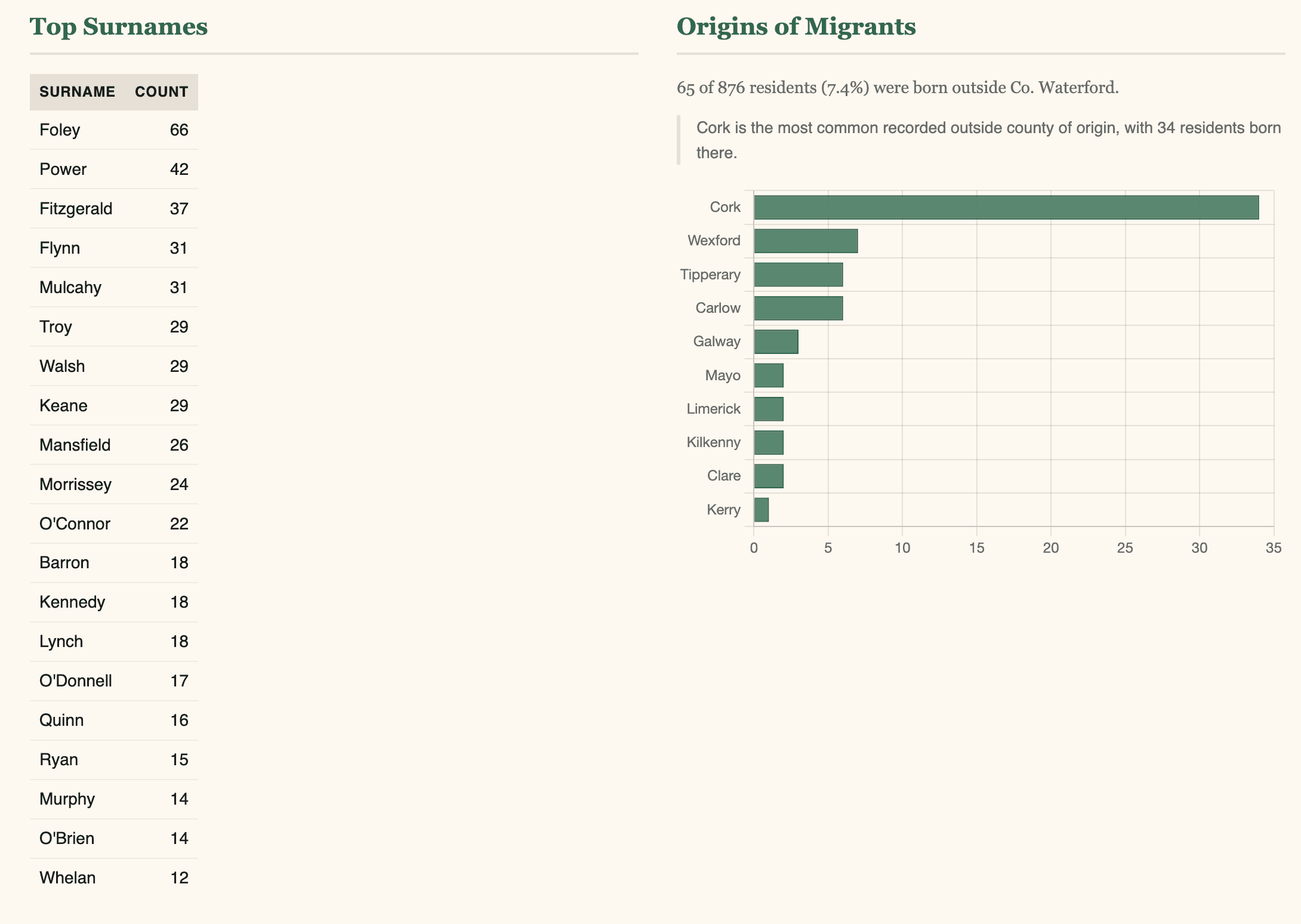Select the Mansfield row in table
Viewport: 1301px width, 924px height.
click(113, 445)
